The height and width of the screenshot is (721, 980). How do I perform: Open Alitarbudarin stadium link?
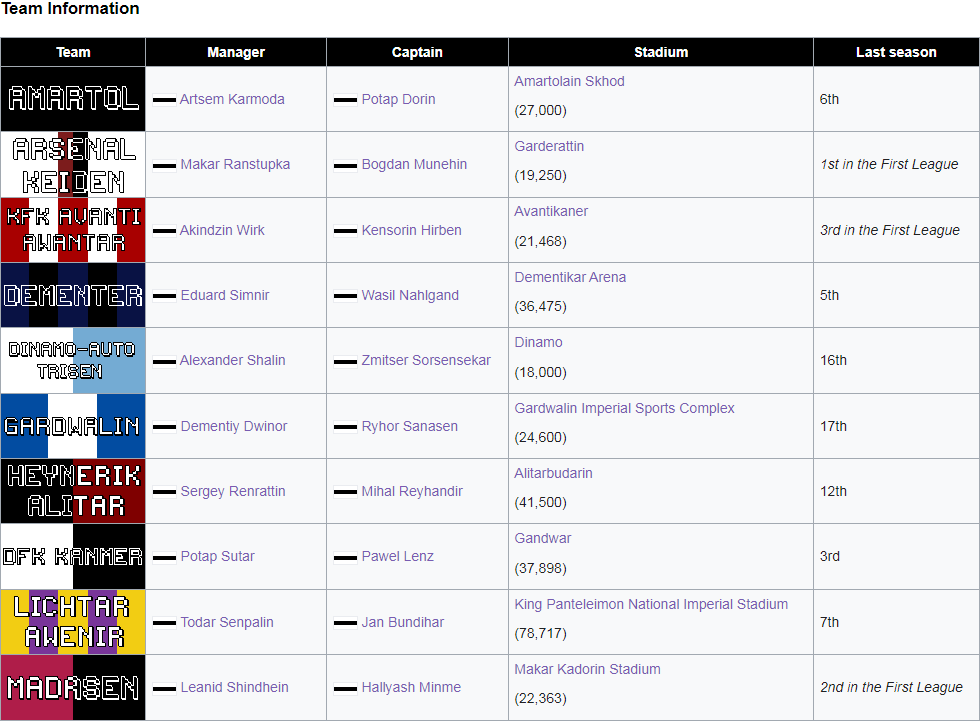(553, 473)
